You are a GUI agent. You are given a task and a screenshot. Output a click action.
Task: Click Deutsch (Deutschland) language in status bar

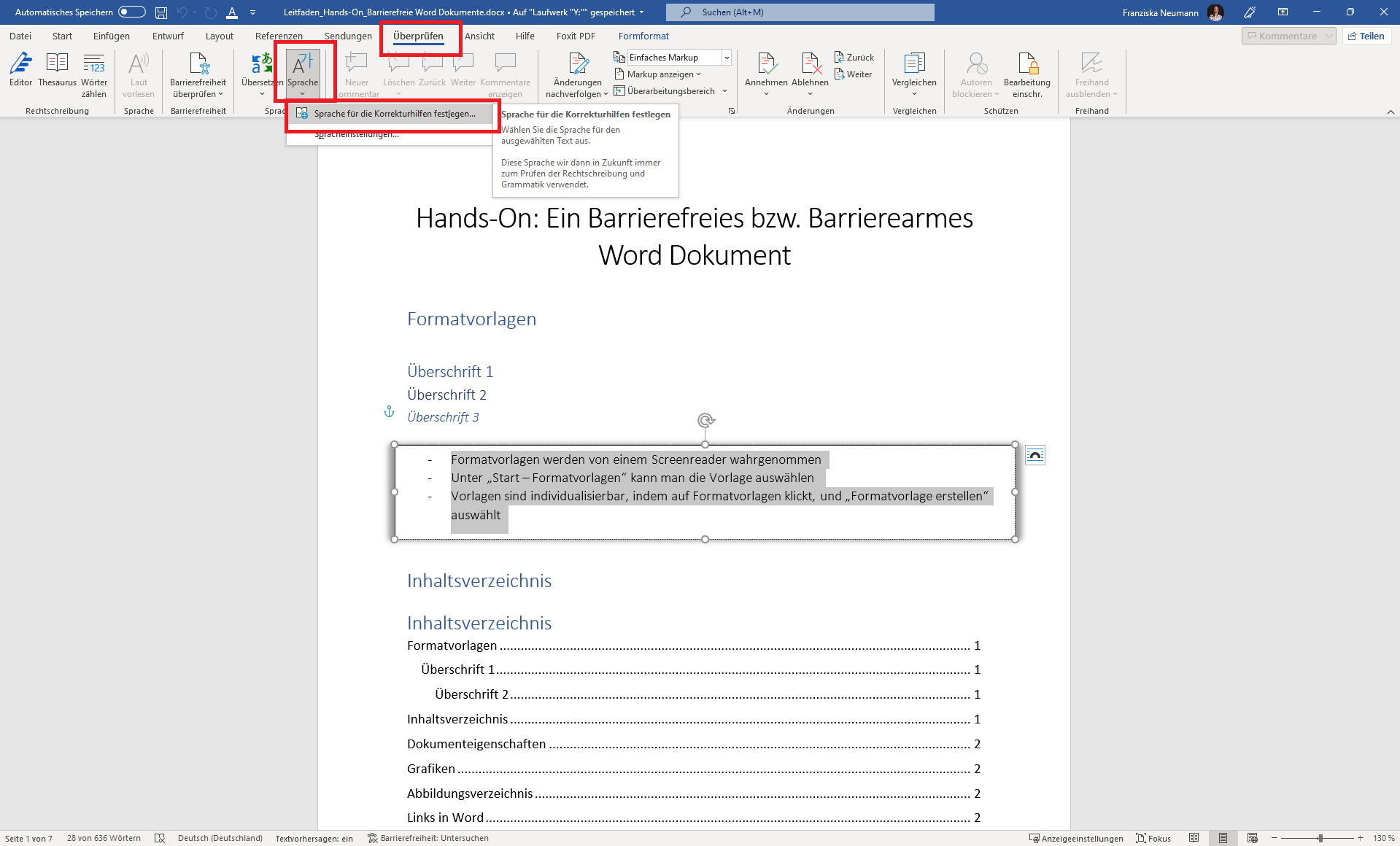(x=220, y=838)
